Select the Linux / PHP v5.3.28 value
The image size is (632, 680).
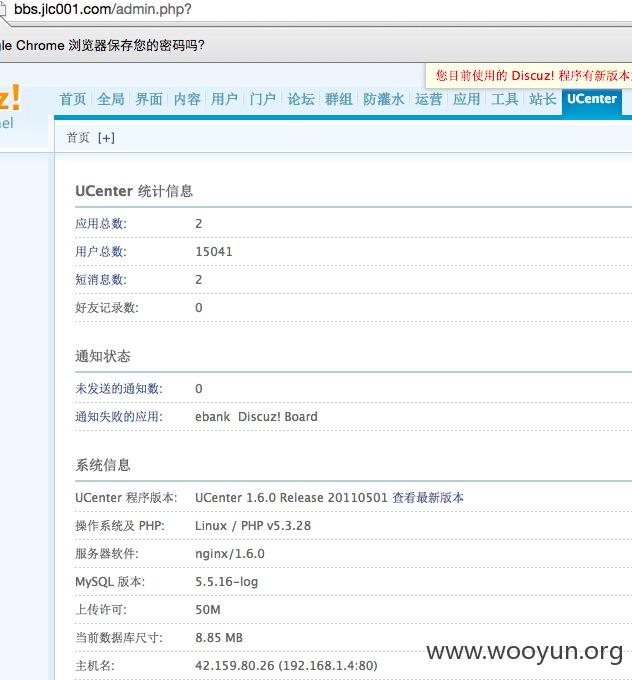[253, 526]
